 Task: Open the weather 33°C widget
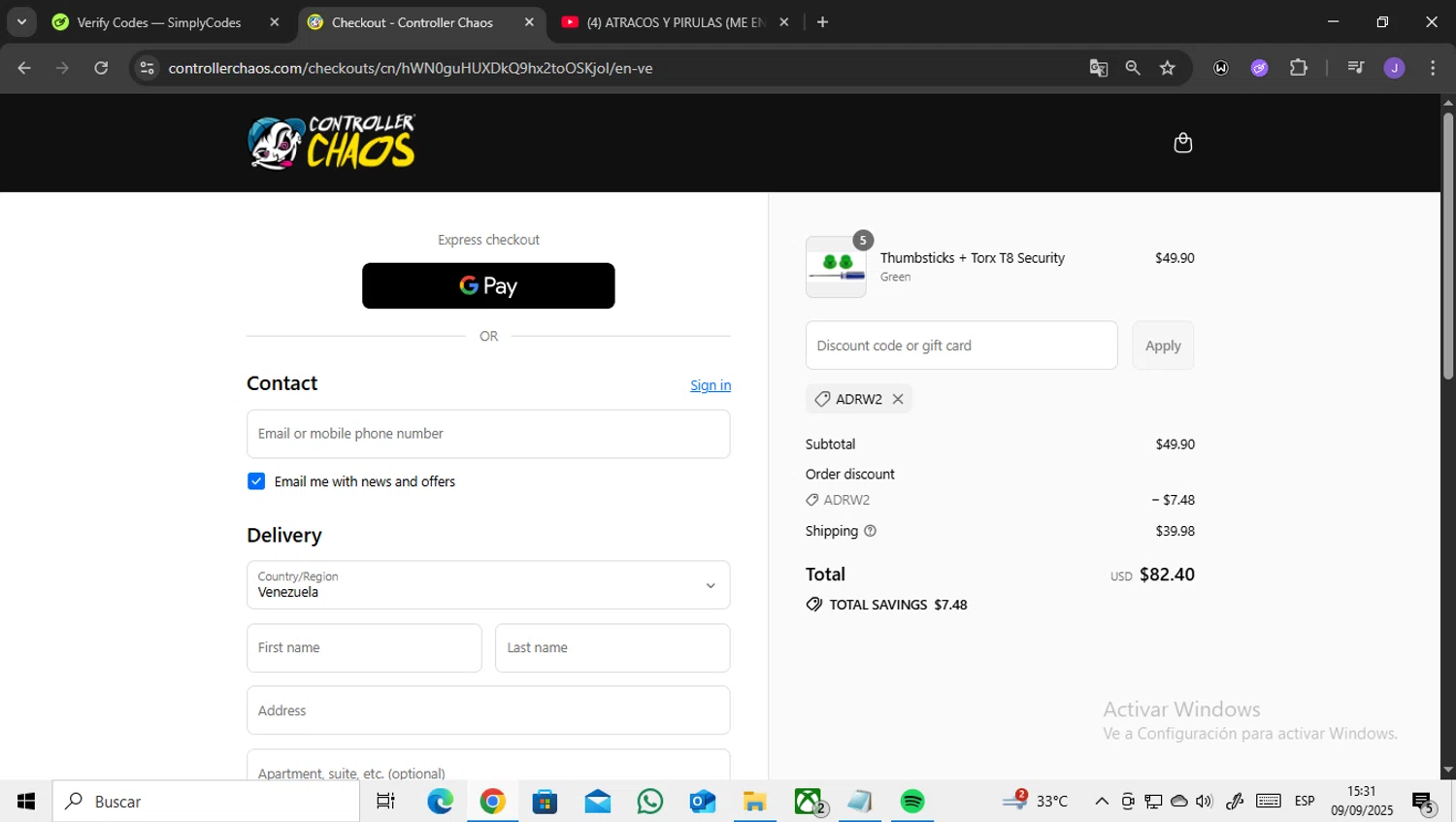pyautogui.click(x=1036, y=801)
